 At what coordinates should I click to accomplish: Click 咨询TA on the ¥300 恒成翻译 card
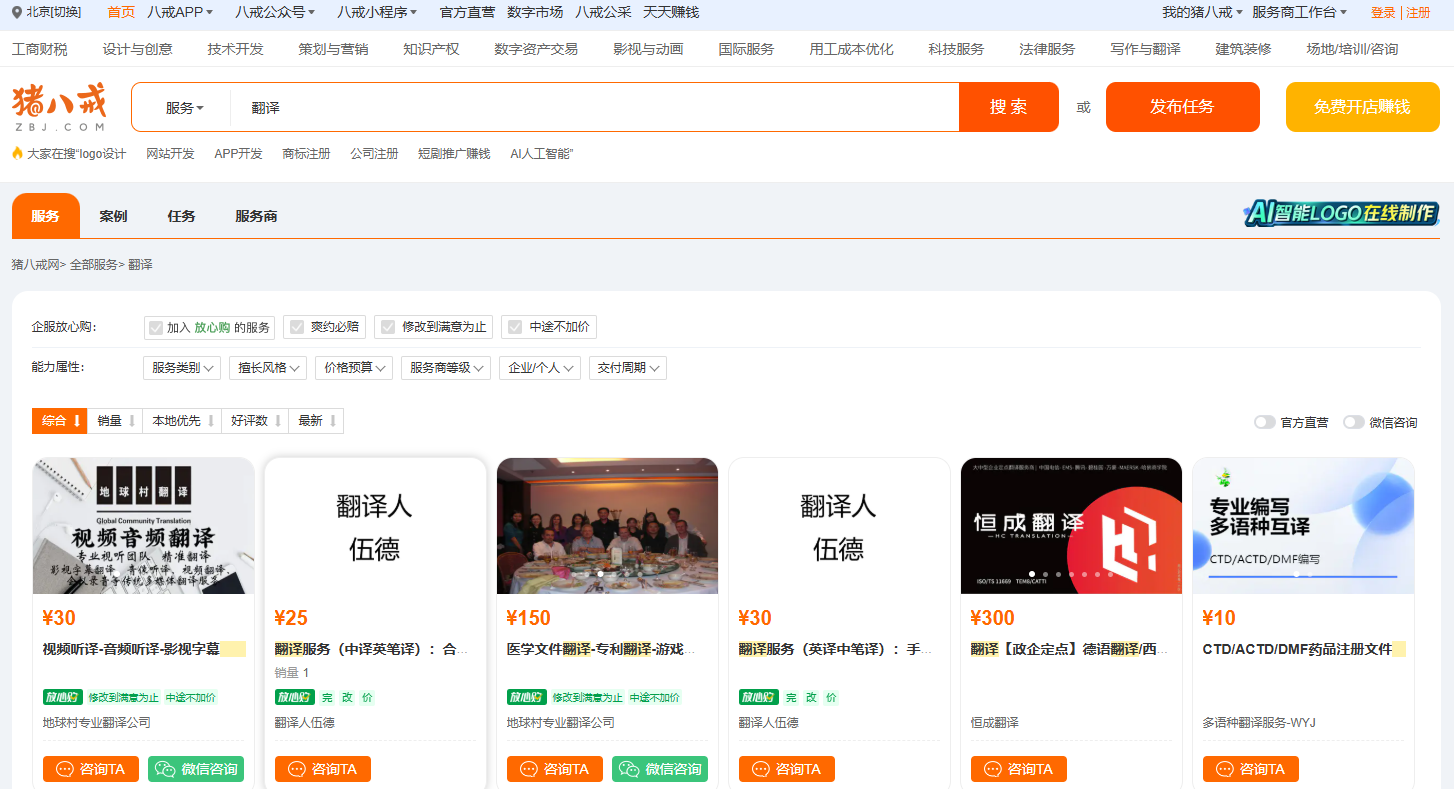click(x=1018, y=769)
